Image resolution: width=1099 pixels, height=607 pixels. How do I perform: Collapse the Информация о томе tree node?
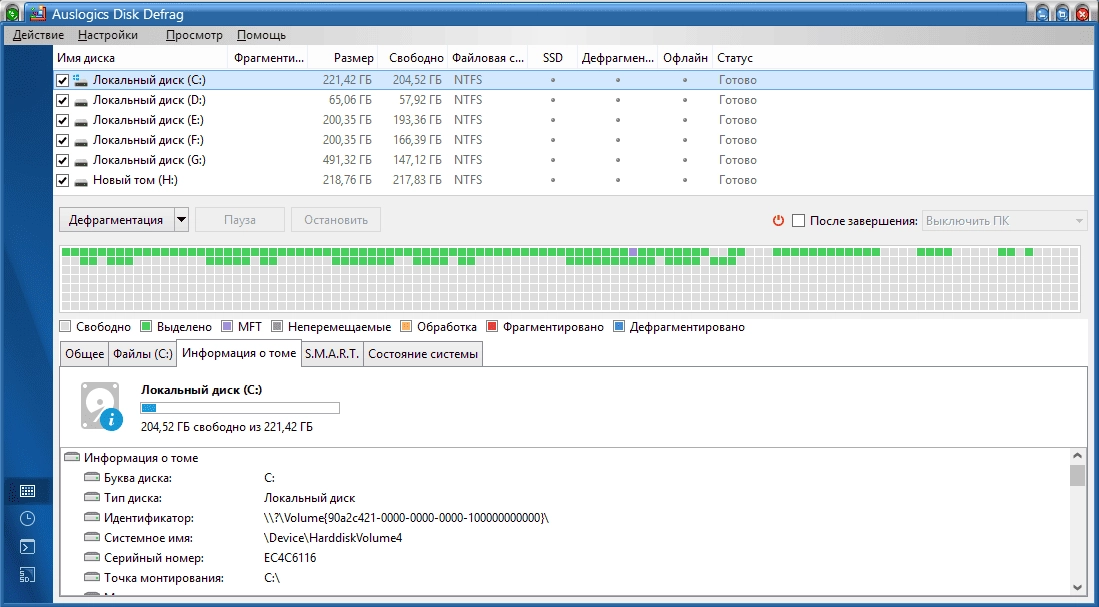[71, 457]
